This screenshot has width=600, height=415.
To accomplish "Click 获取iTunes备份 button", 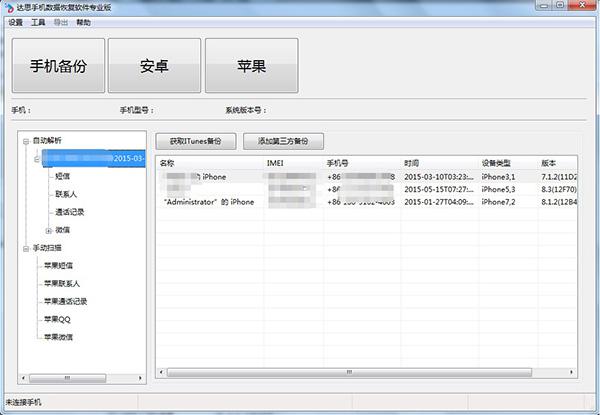I will click(x=196, y=141).
